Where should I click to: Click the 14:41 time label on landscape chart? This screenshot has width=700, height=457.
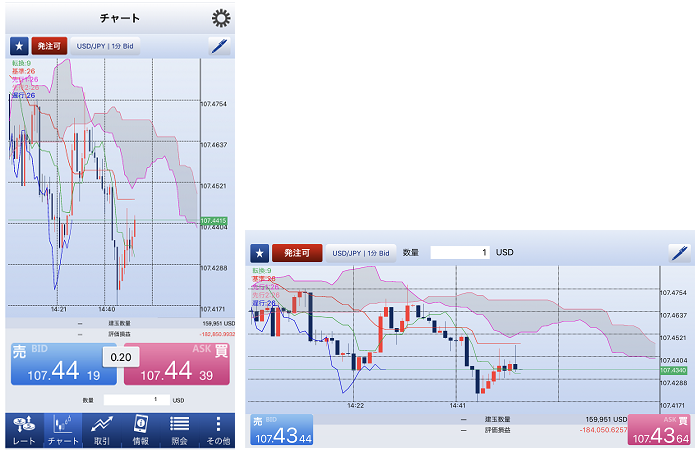[457, 406]
